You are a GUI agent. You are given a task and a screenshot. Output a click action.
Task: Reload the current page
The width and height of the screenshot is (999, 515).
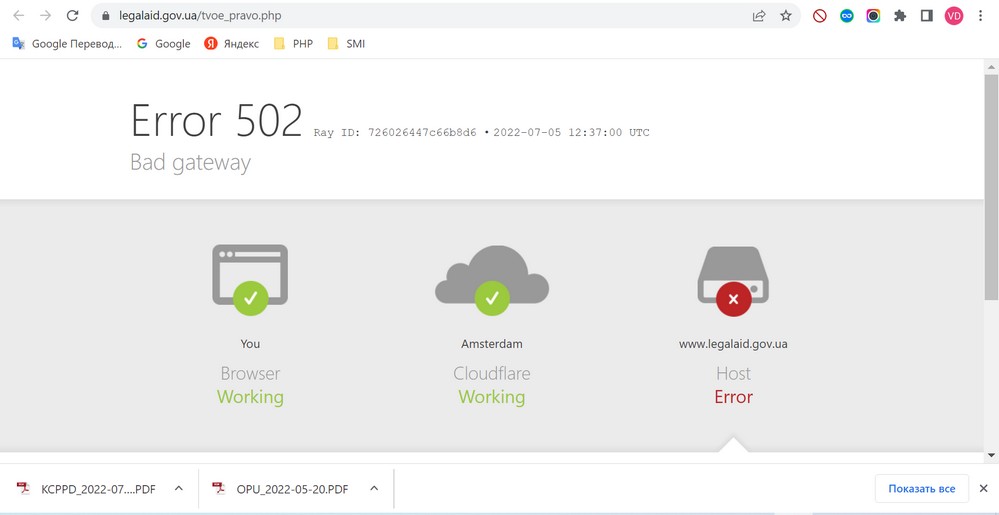(x=73, y=16)
